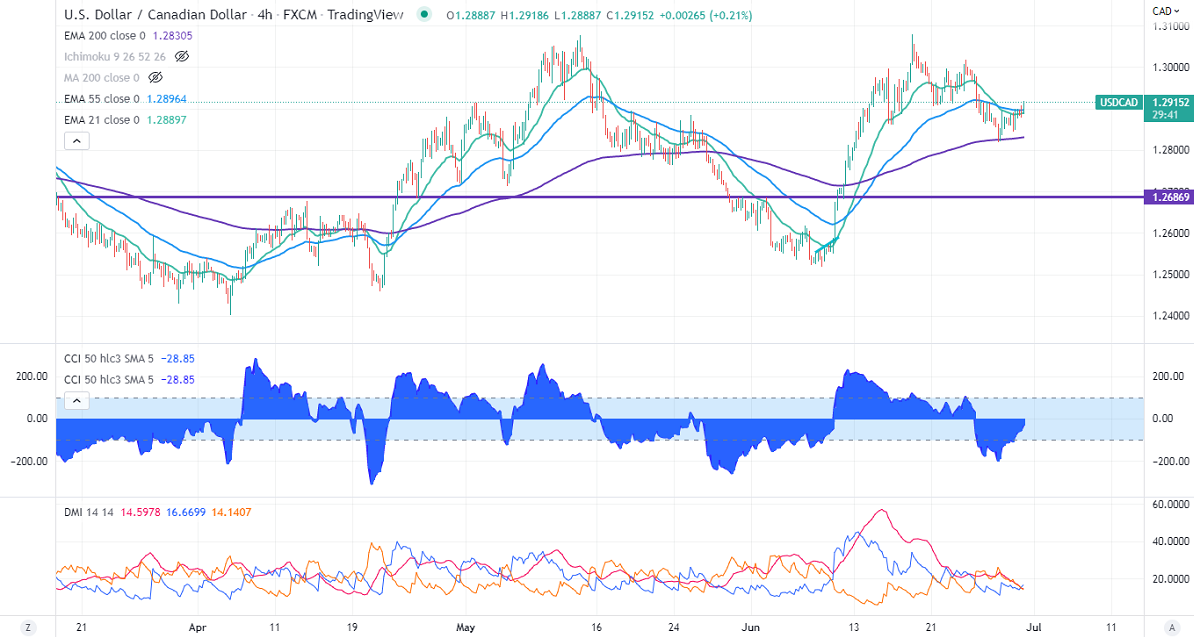Toggle visibility of Ichimoku indicator
1194x637 pixels.
point(181,56)
